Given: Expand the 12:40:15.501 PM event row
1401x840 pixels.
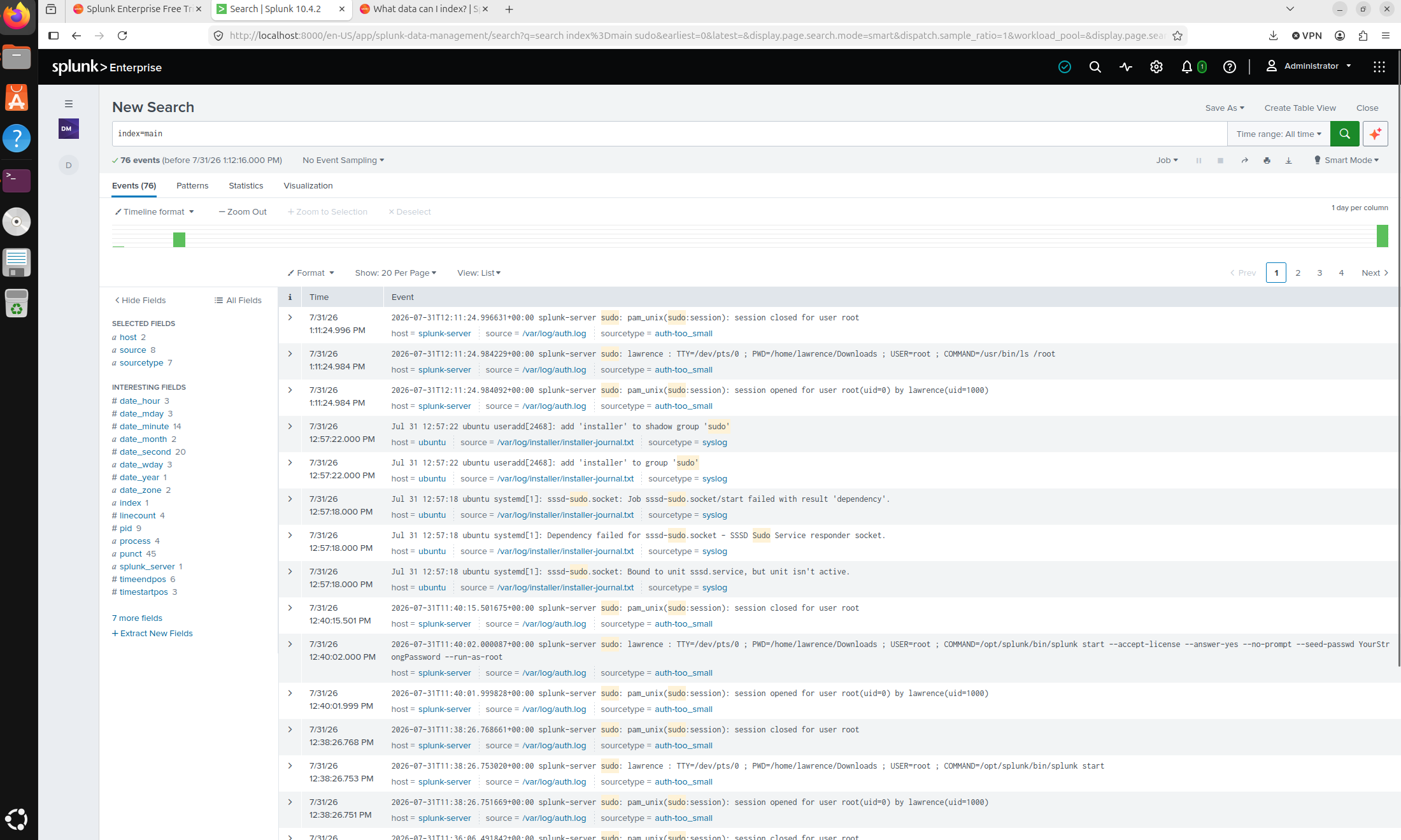Looking at the screenshot, I should 290,608.
